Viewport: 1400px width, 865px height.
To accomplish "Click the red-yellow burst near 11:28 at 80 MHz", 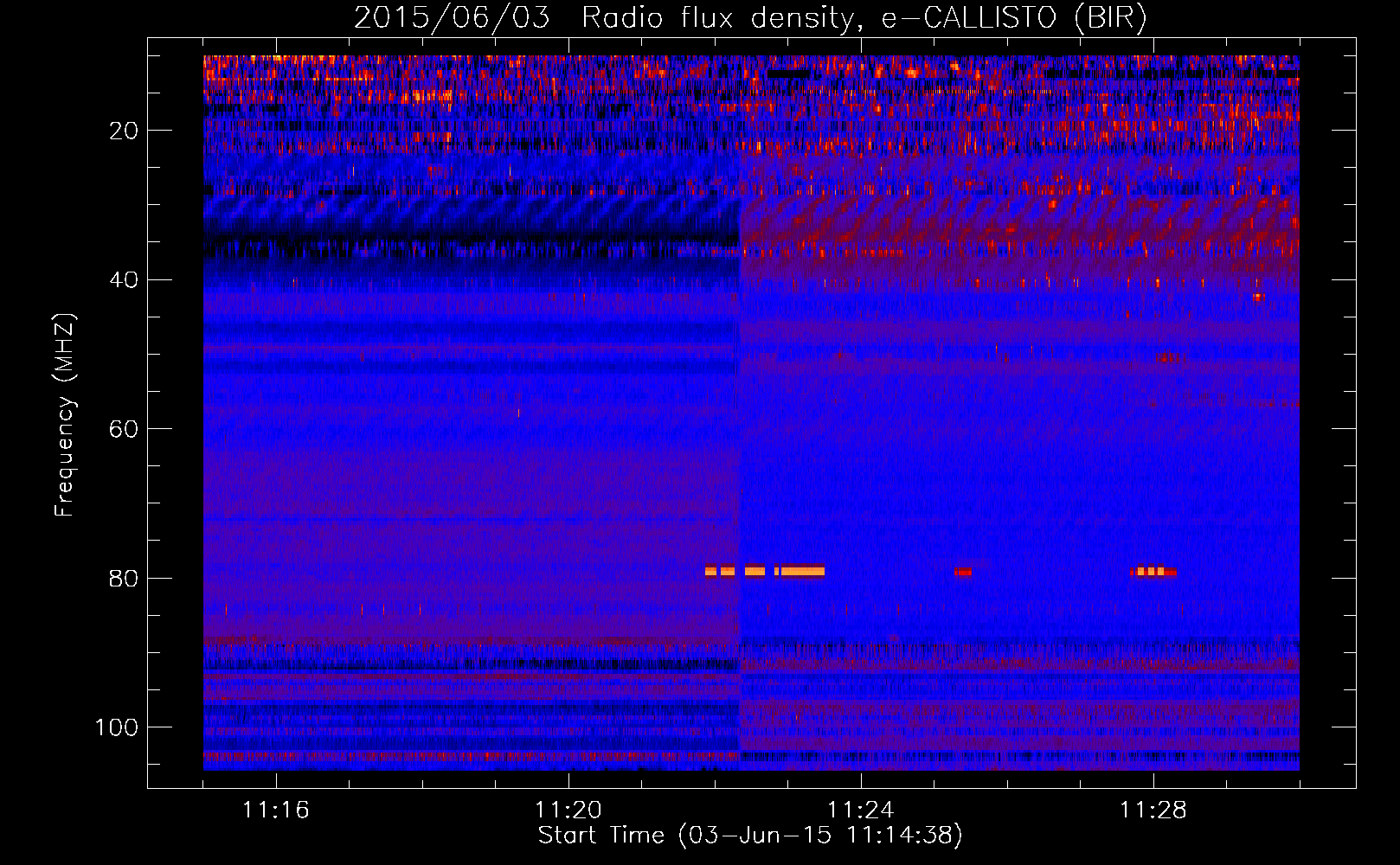I will [x=1153, y=572].
